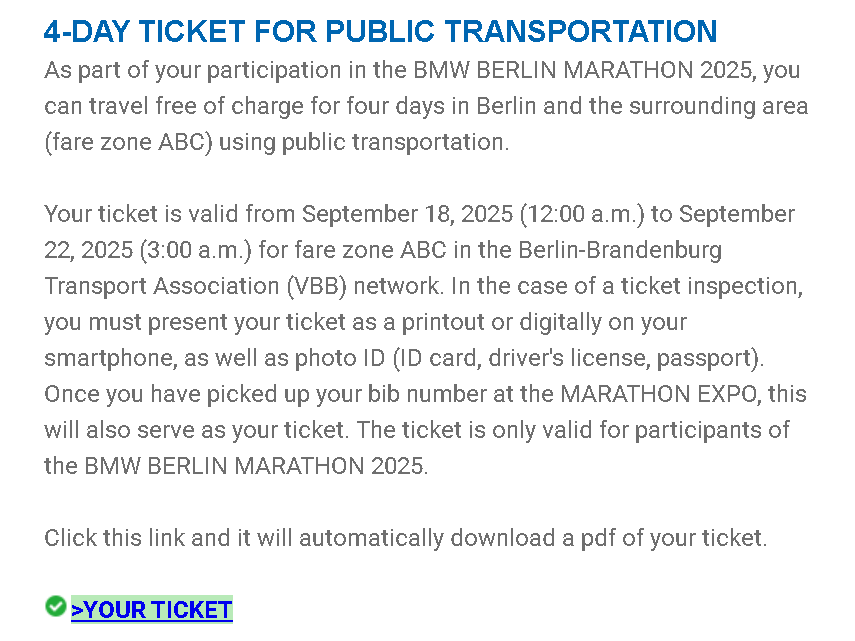Screen dimensions: 855x641
Task: Click the phrase 'ticket inspection'
Action: 711,286
